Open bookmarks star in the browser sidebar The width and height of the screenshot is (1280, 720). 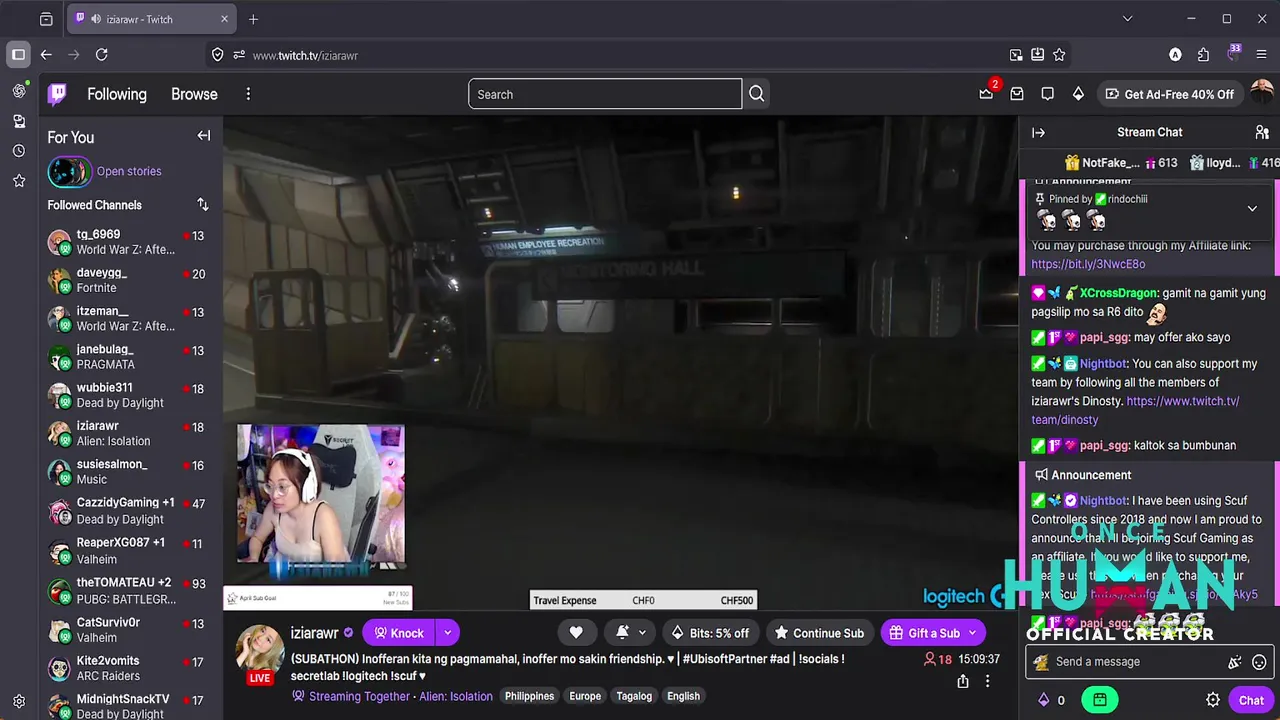click(19, 181)
